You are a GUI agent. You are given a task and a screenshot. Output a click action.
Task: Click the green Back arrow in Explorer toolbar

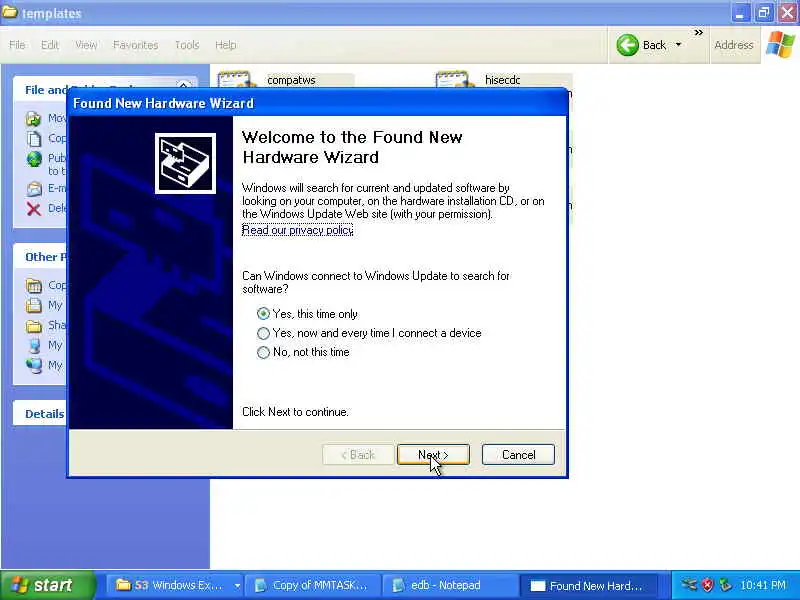[628, 45]
